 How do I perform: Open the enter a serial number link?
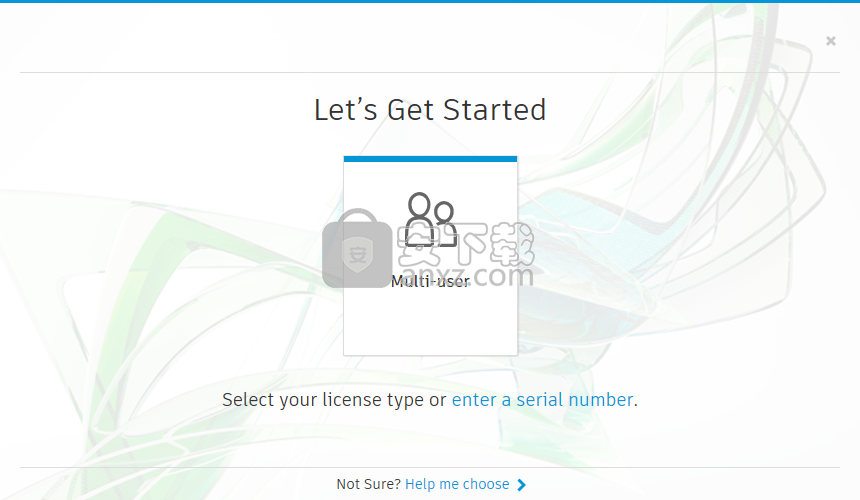click(x=542, y=400)
